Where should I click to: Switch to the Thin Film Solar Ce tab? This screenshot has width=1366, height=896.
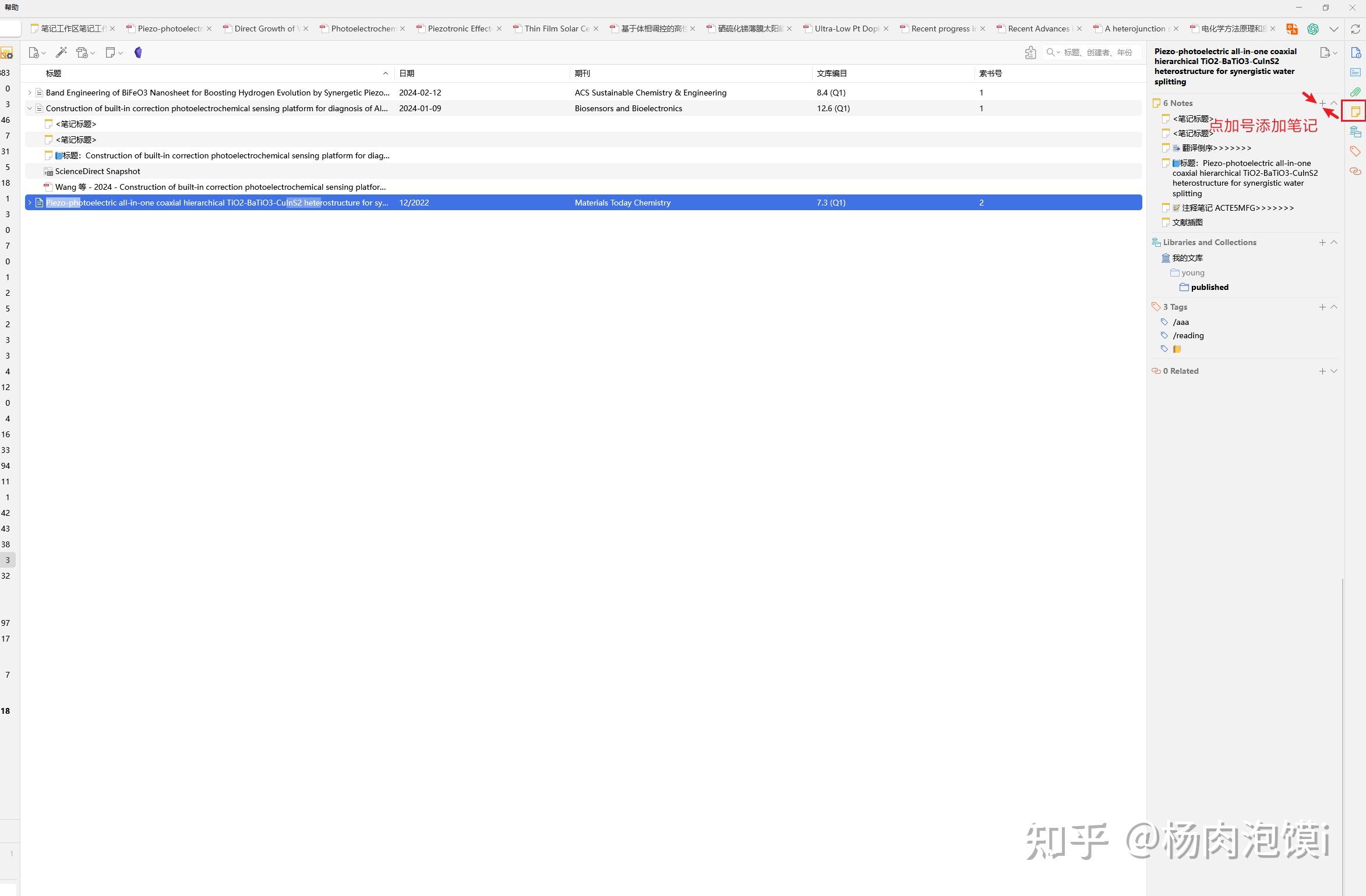pos(556,29)
